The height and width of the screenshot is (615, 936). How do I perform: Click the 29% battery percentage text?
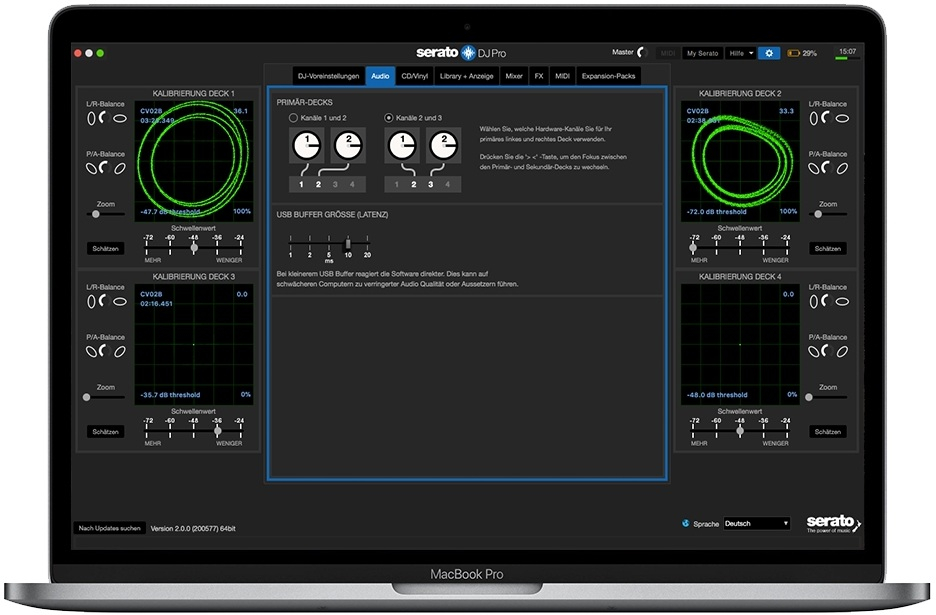click(x=809, y=53)
